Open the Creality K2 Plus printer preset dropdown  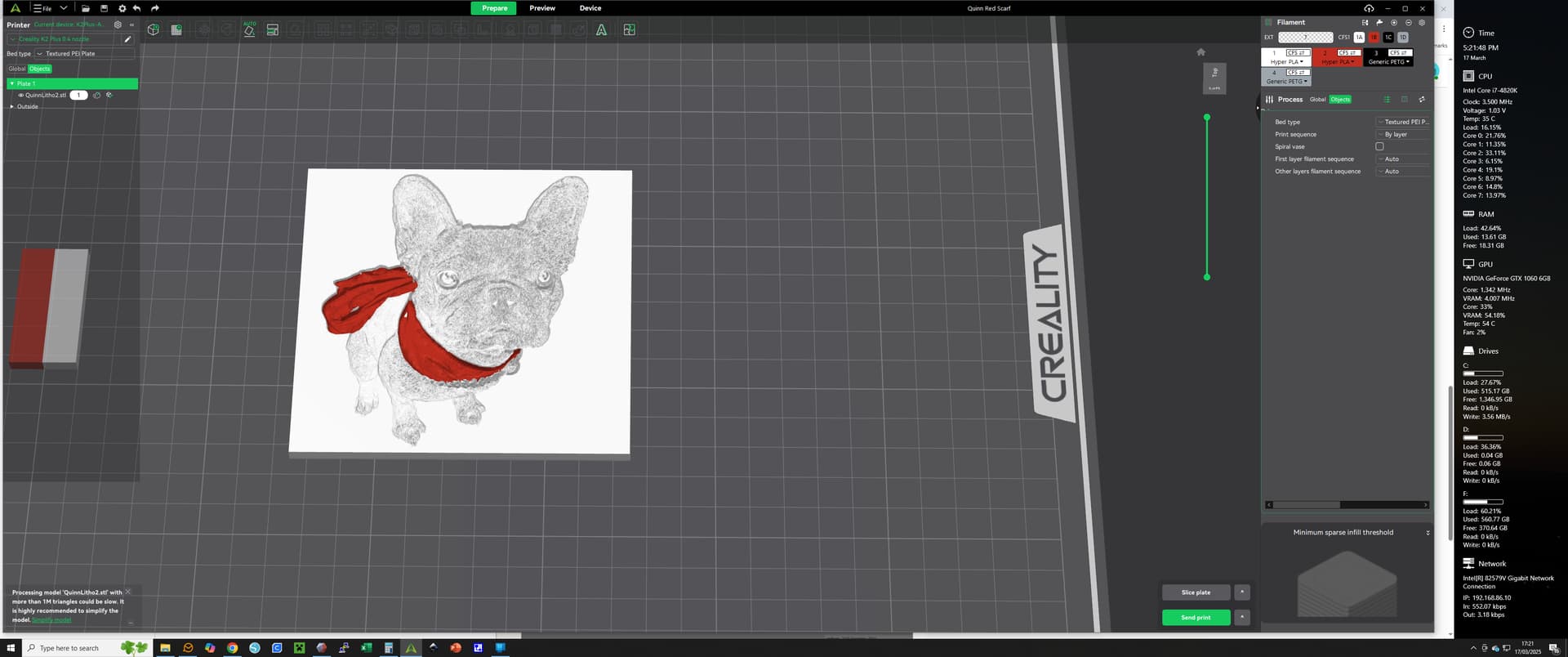65,39
